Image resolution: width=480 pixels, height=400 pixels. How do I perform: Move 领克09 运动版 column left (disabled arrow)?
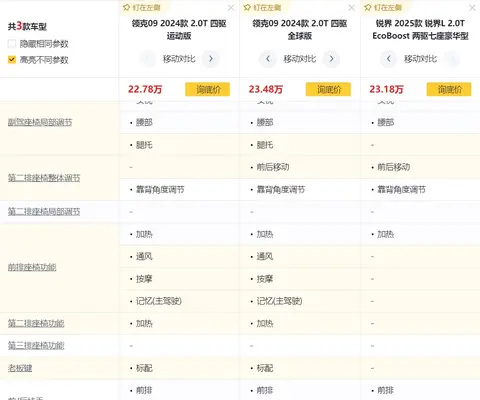[x=147, y=59]
